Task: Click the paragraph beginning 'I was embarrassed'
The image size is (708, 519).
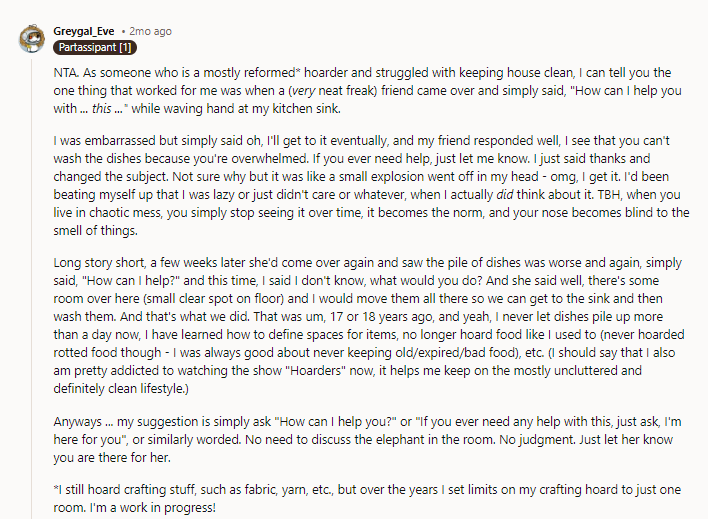Action: point(371,186)
